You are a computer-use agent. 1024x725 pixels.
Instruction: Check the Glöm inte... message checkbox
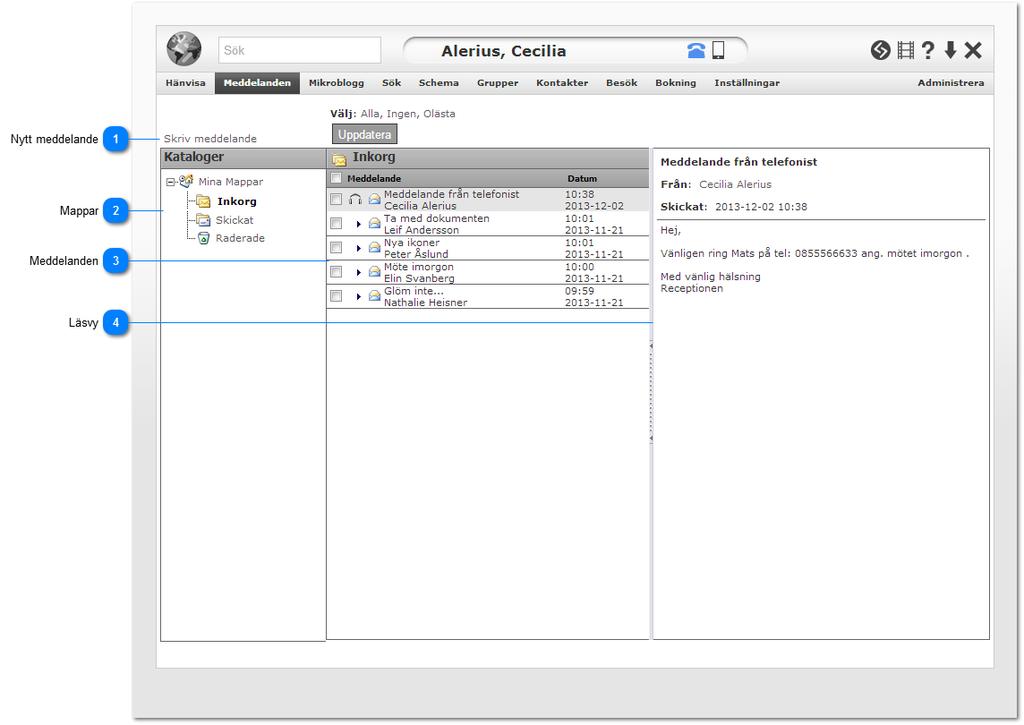pyautogui.click(x=336, y=296)
